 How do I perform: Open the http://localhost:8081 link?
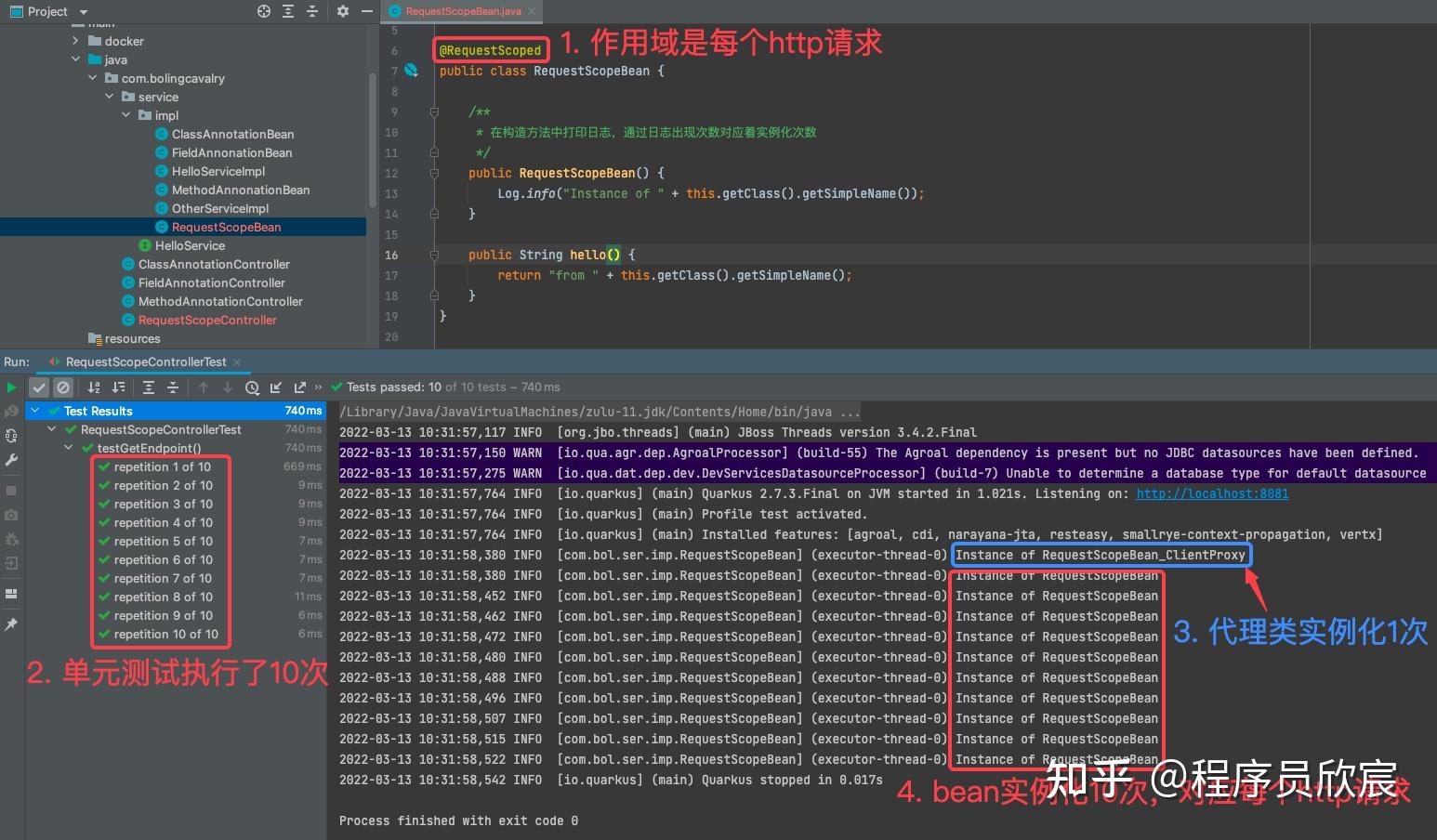[1212, 493]
